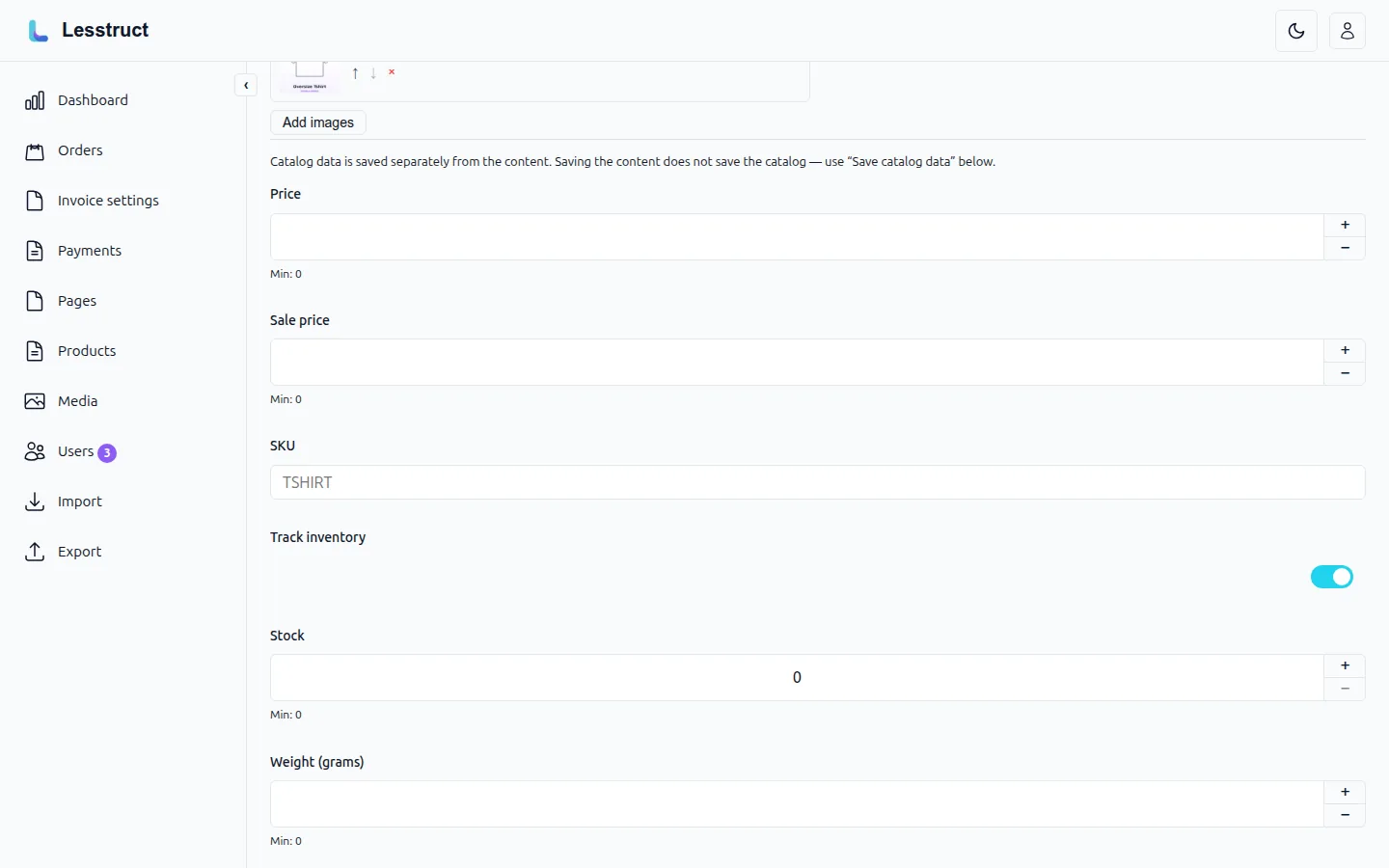1389x868 pixels.
Task: Move product image up arrow
Action: click(x=355, y=73)
